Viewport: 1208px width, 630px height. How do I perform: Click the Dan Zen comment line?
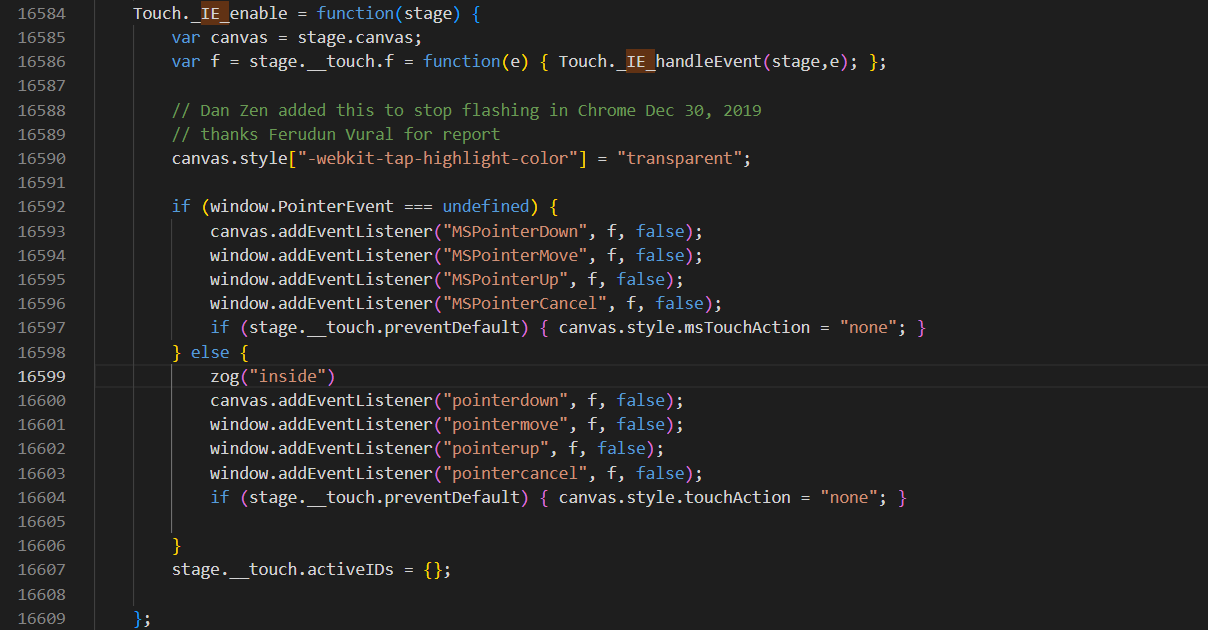[x=466, y=110]
